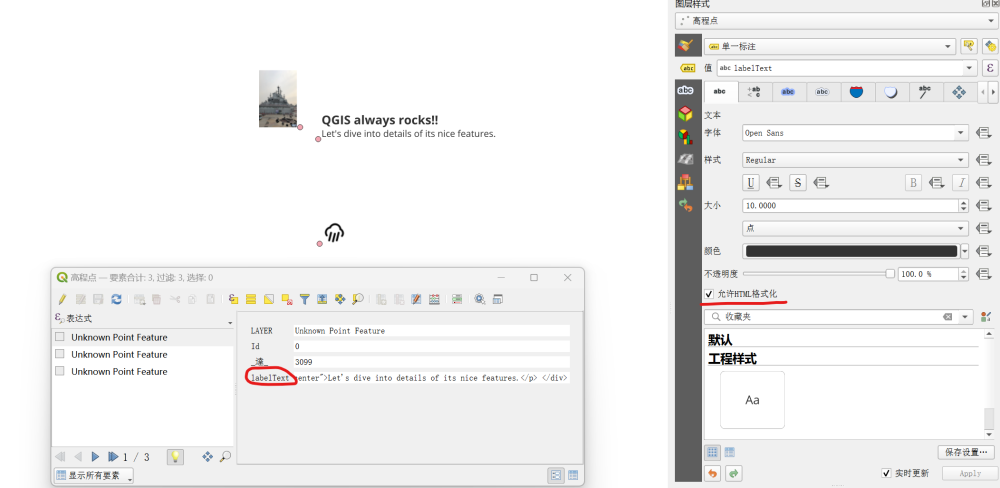Select the Aa text format thumbnail

[x=753, y=400]
